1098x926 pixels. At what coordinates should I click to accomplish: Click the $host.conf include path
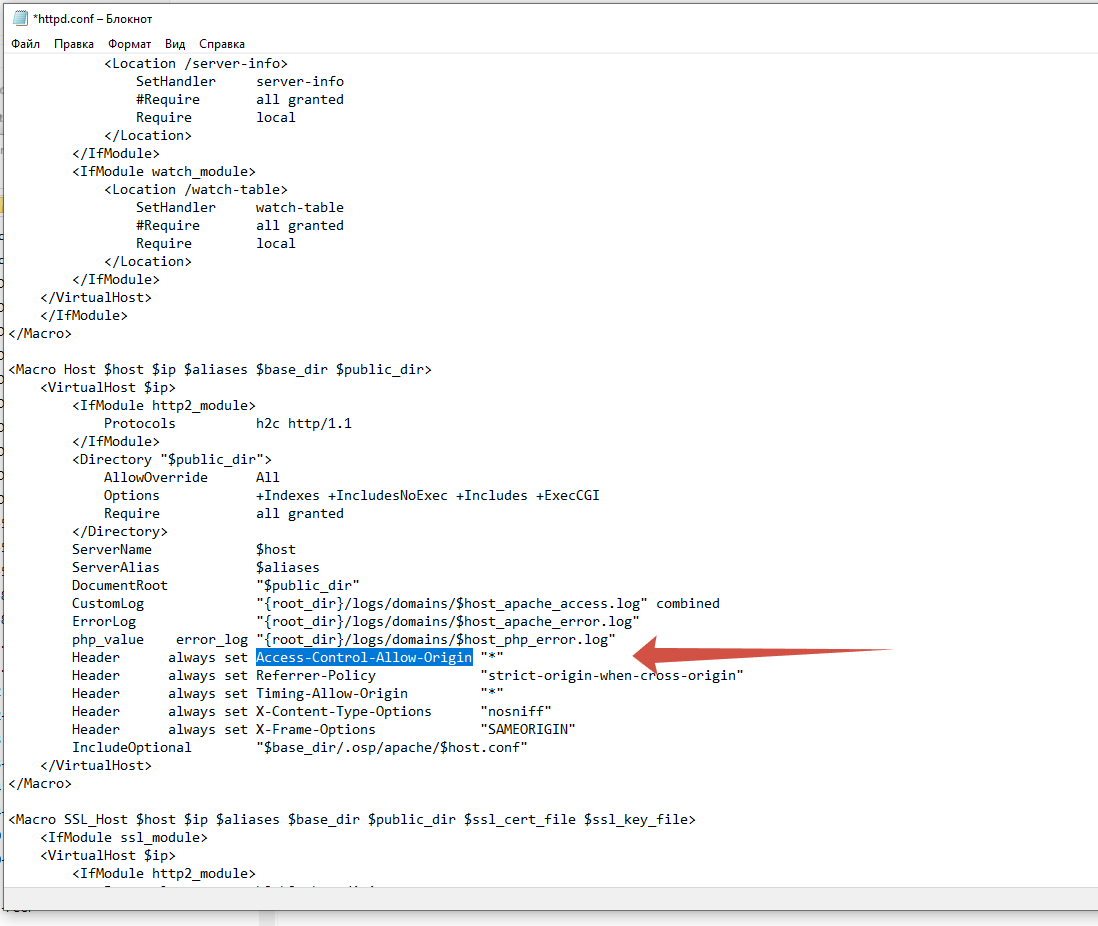pyautogui.click(x=391, y=748)
